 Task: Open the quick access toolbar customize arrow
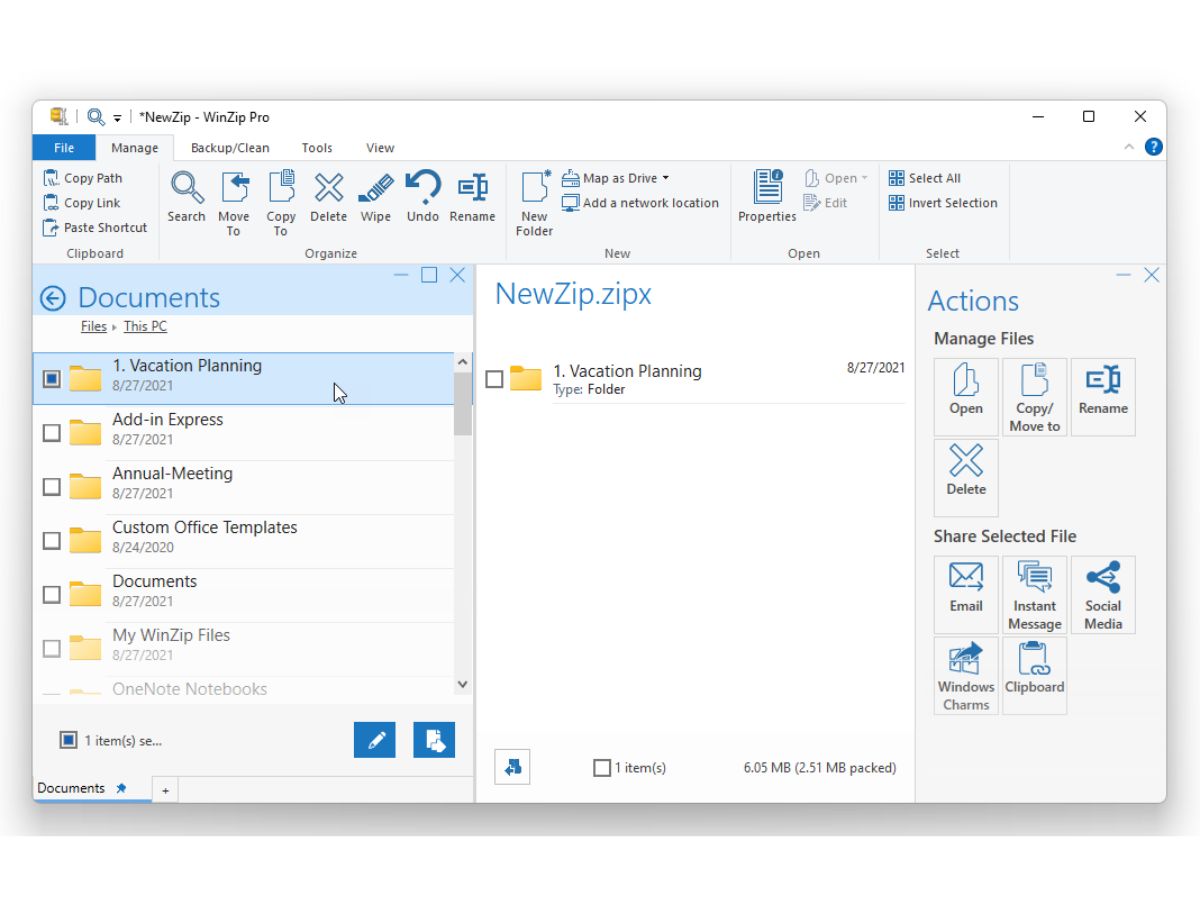click(117, 118)
